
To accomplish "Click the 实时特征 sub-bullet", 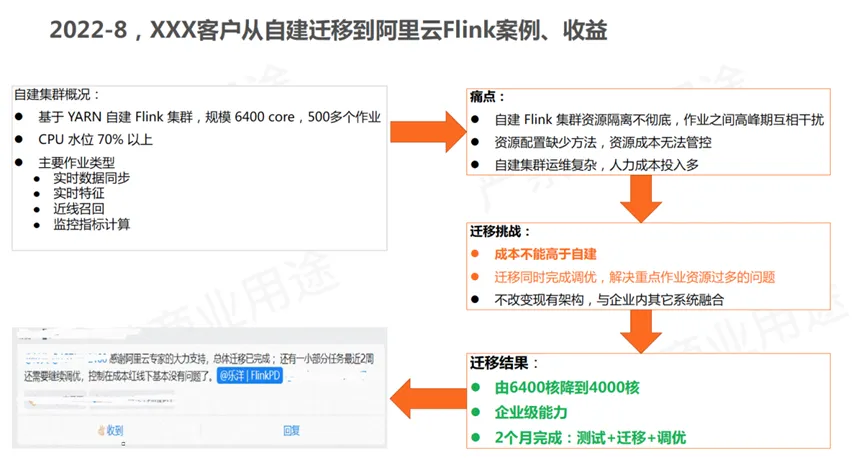I will [x=79, y=193].
